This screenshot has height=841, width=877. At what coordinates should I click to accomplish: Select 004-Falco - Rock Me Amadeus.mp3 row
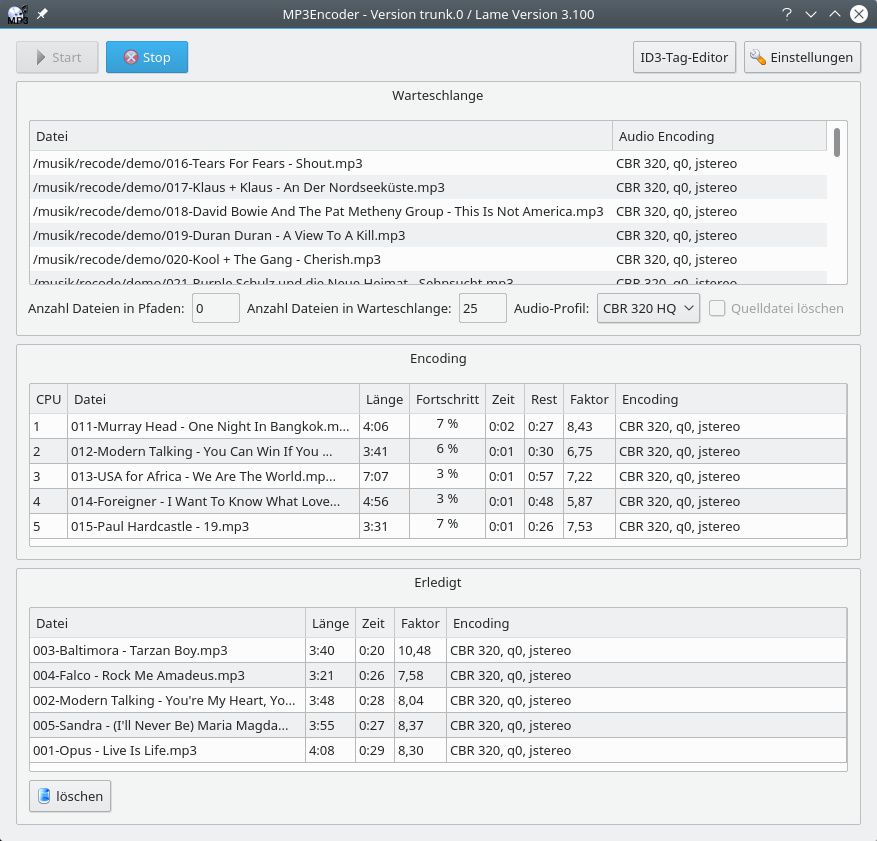point(438,675)
